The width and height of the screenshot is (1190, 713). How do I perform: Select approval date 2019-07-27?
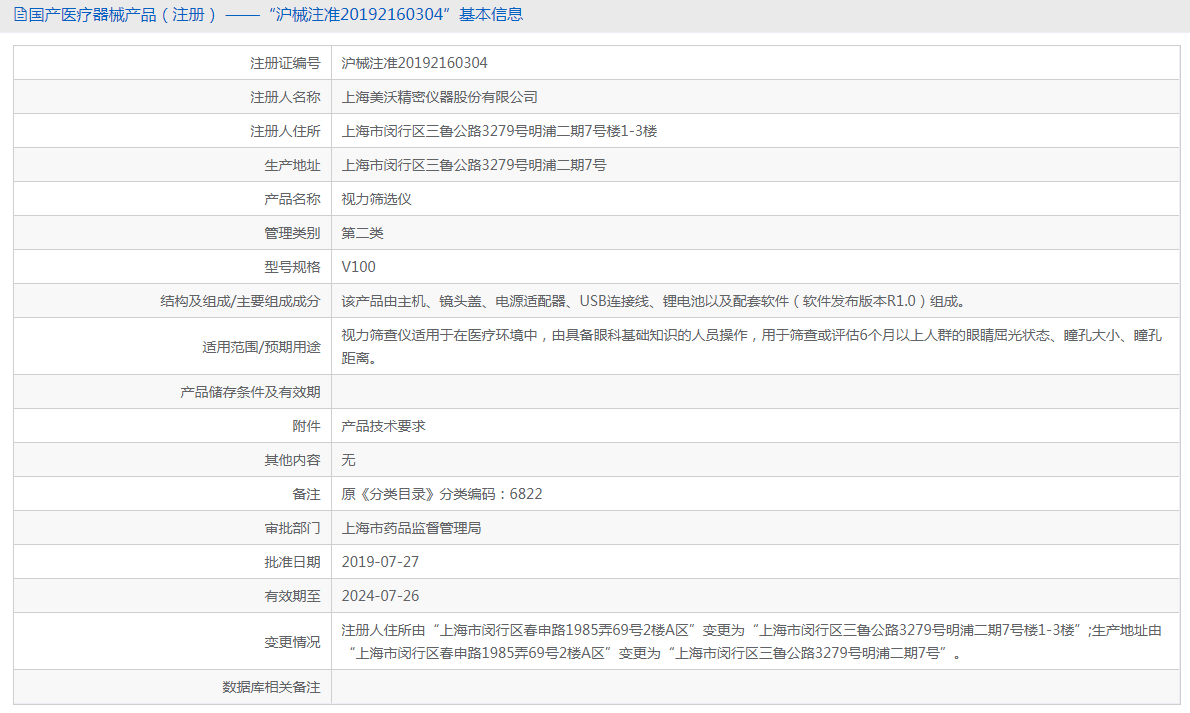pos(380,562)
